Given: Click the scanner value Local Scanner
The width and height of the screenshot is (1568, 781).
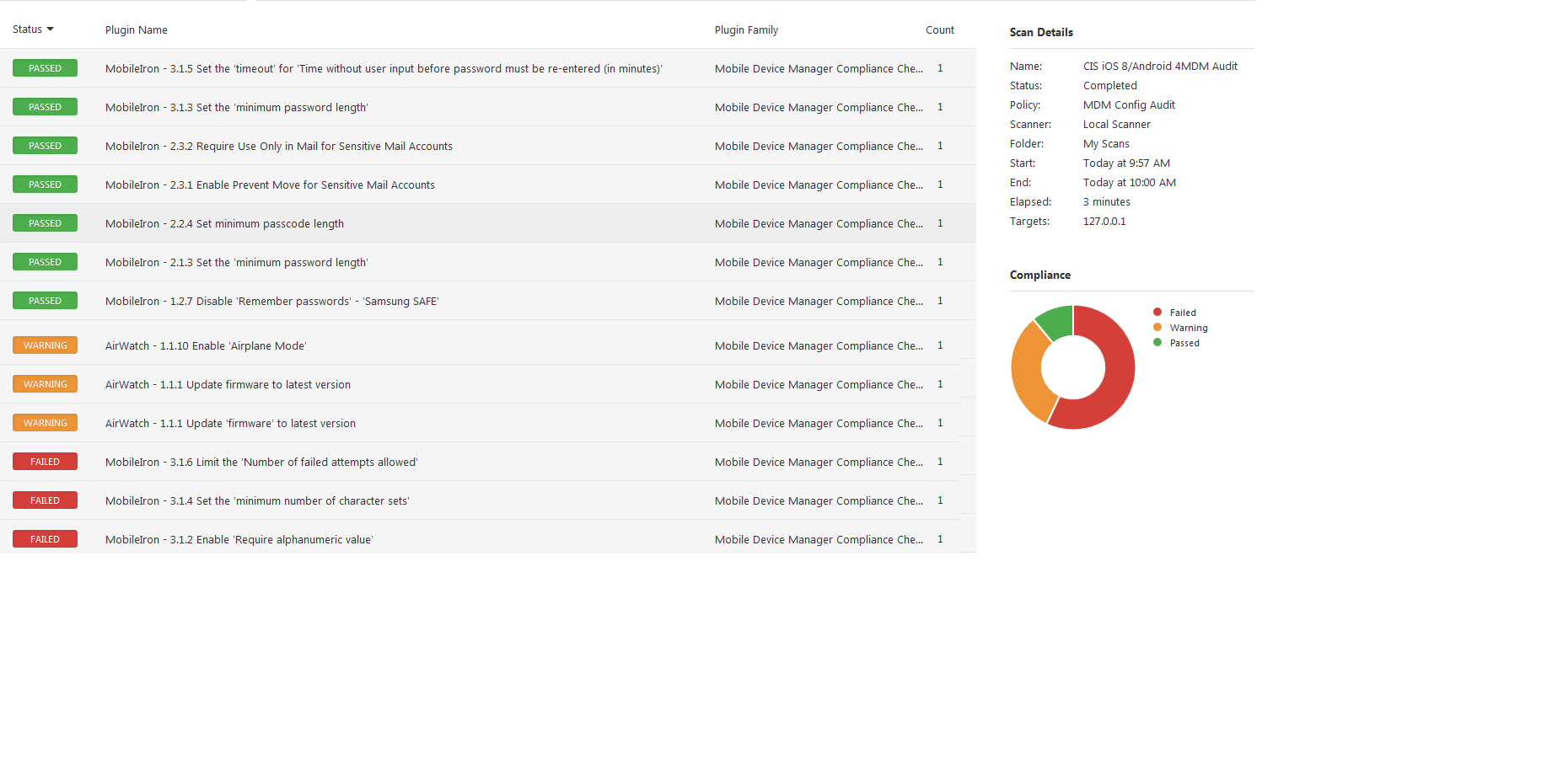Looking at the screenshot, I should 1116,124.
